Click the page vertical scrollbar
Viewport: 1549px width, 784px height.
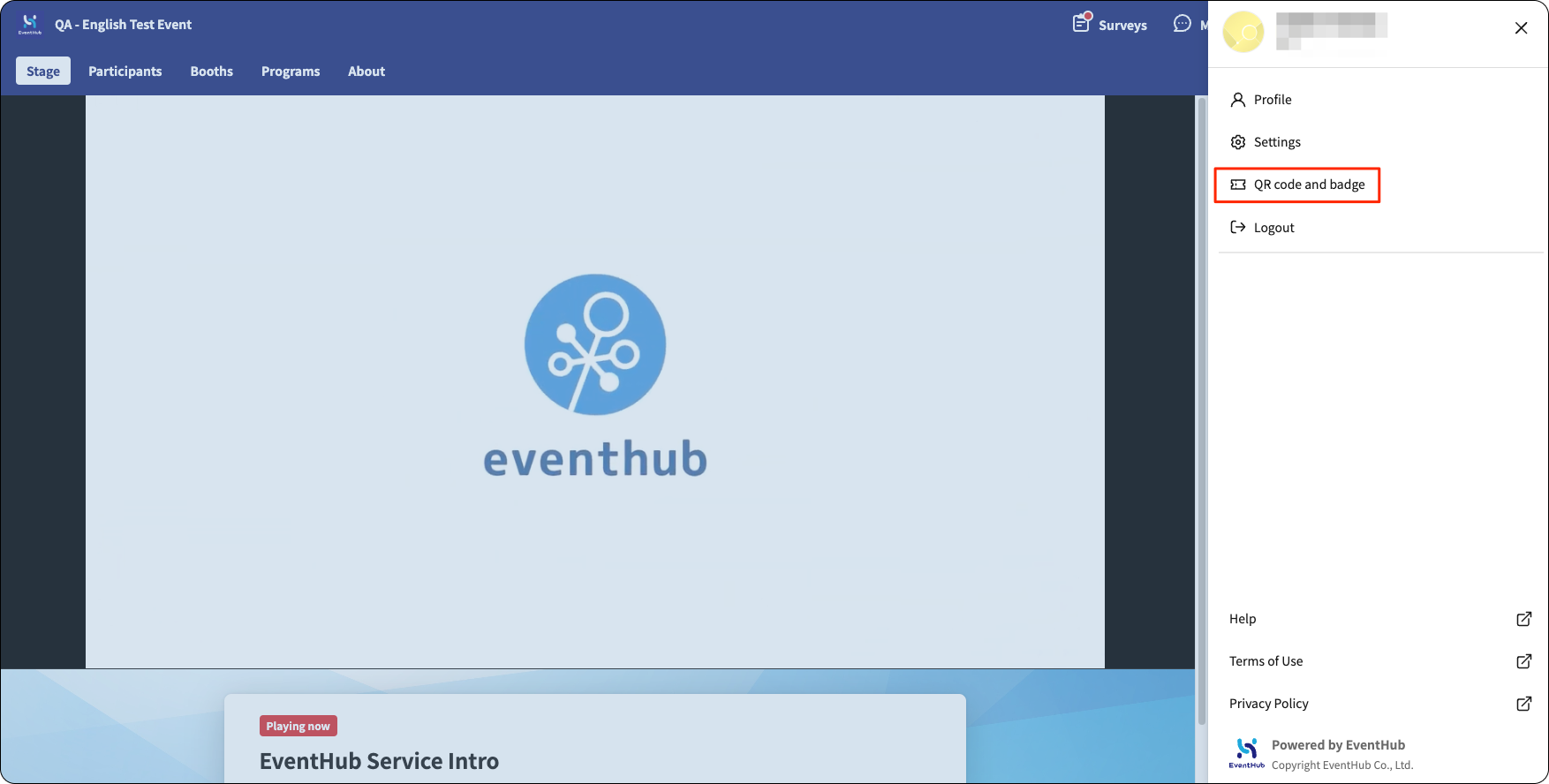(1201, 411)
